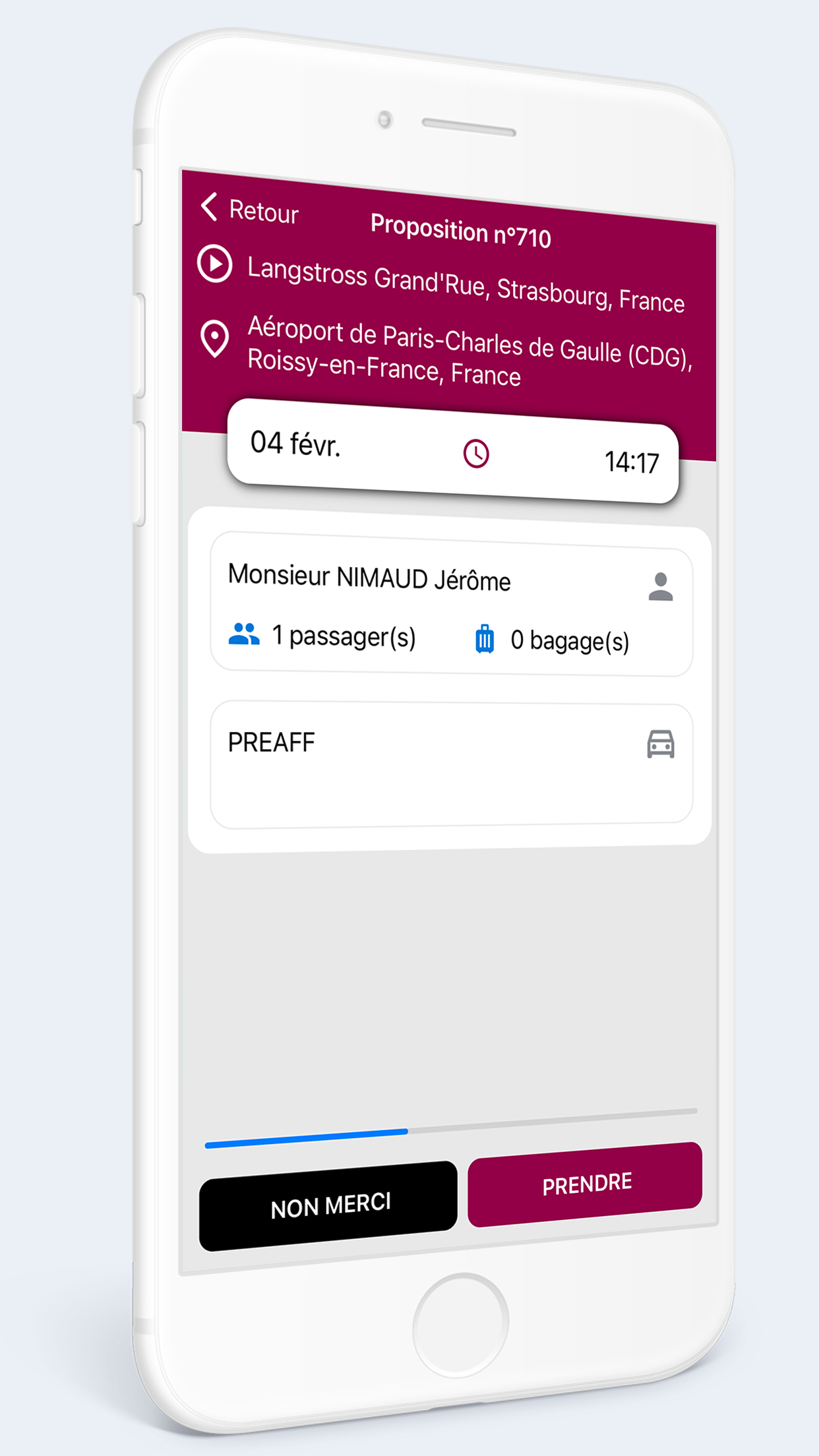
Task: Open the PREAFF vehicle card
Action: pyautogui.click(x=452, y=764)
